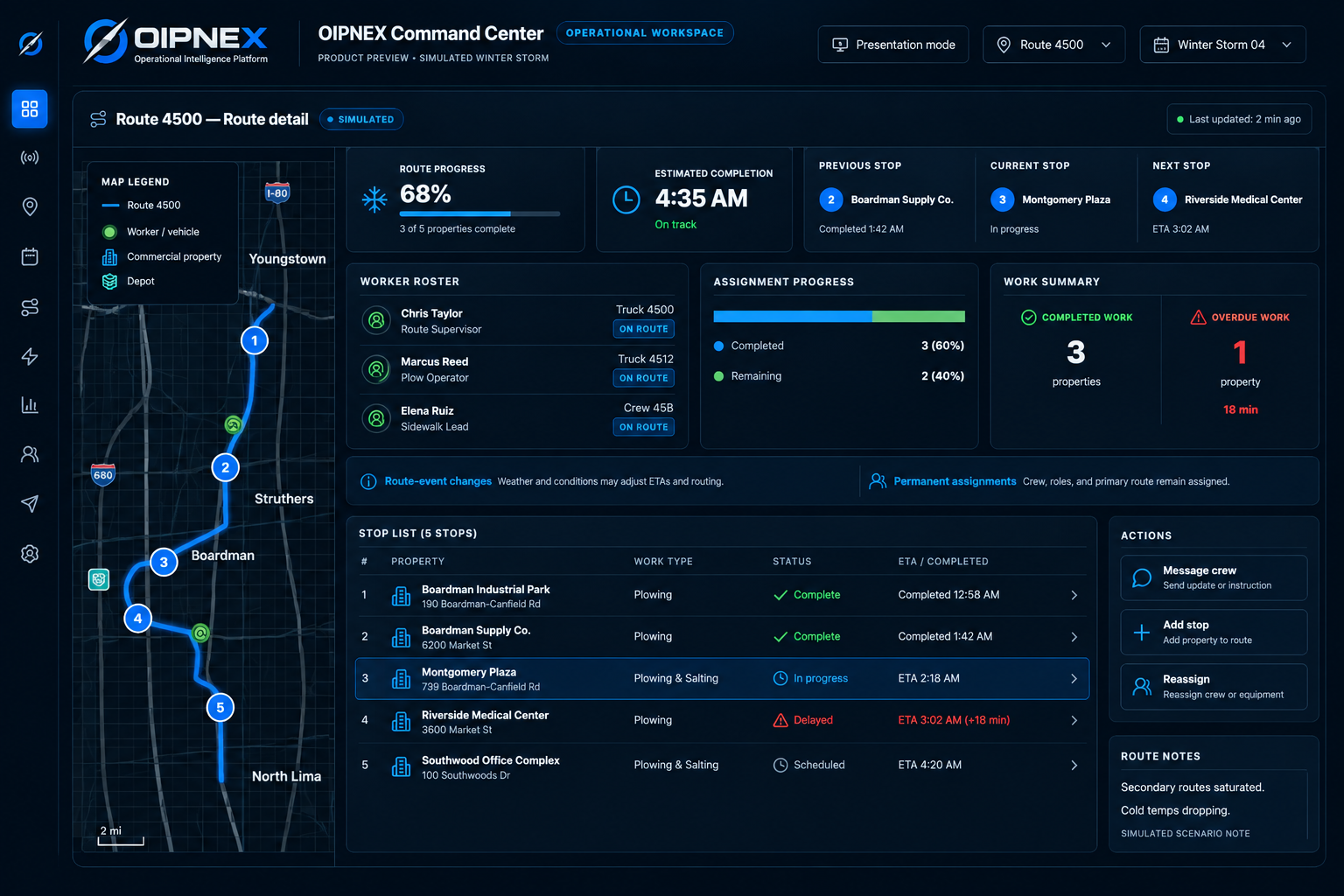Click the SIMULATED badge next to route title

click(361, 119)
